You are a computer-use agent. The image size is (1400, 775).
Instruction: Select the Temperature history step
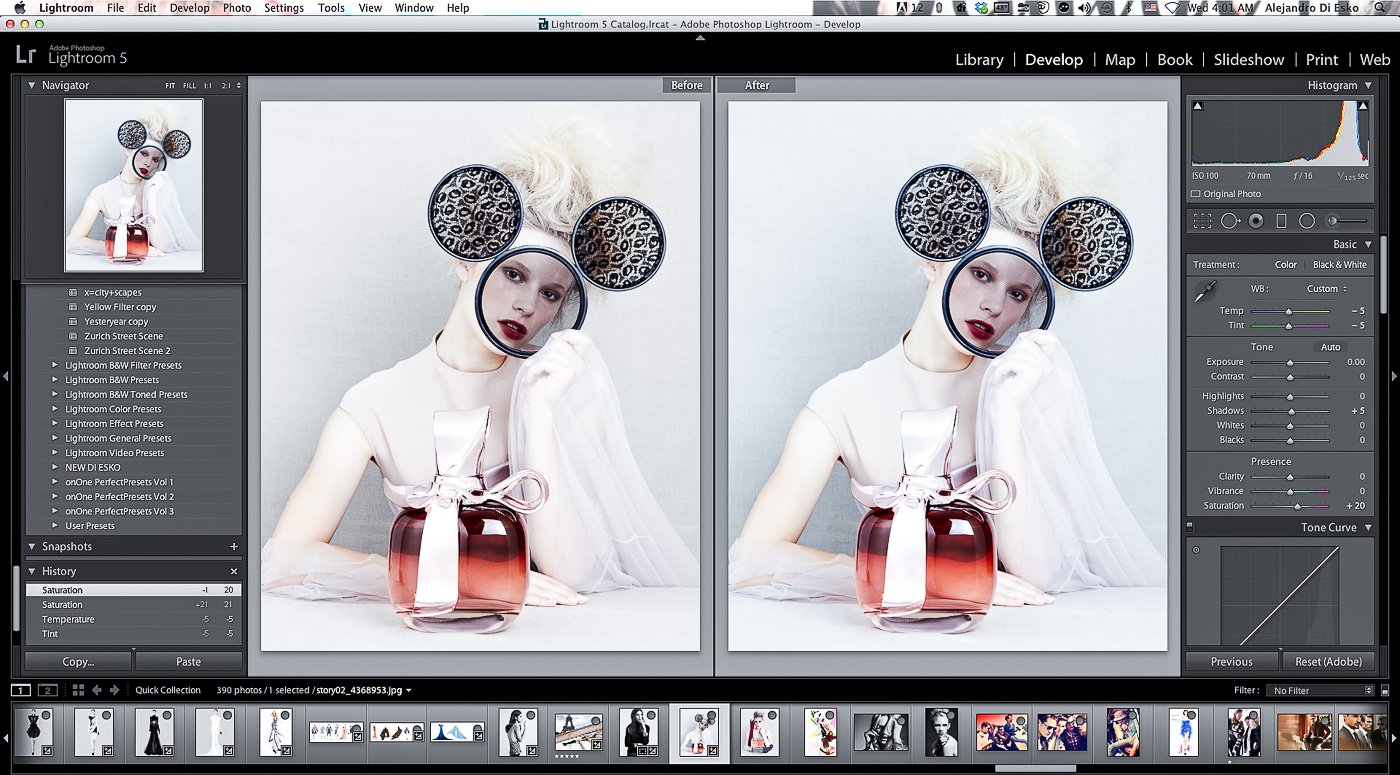coord(133,619)
